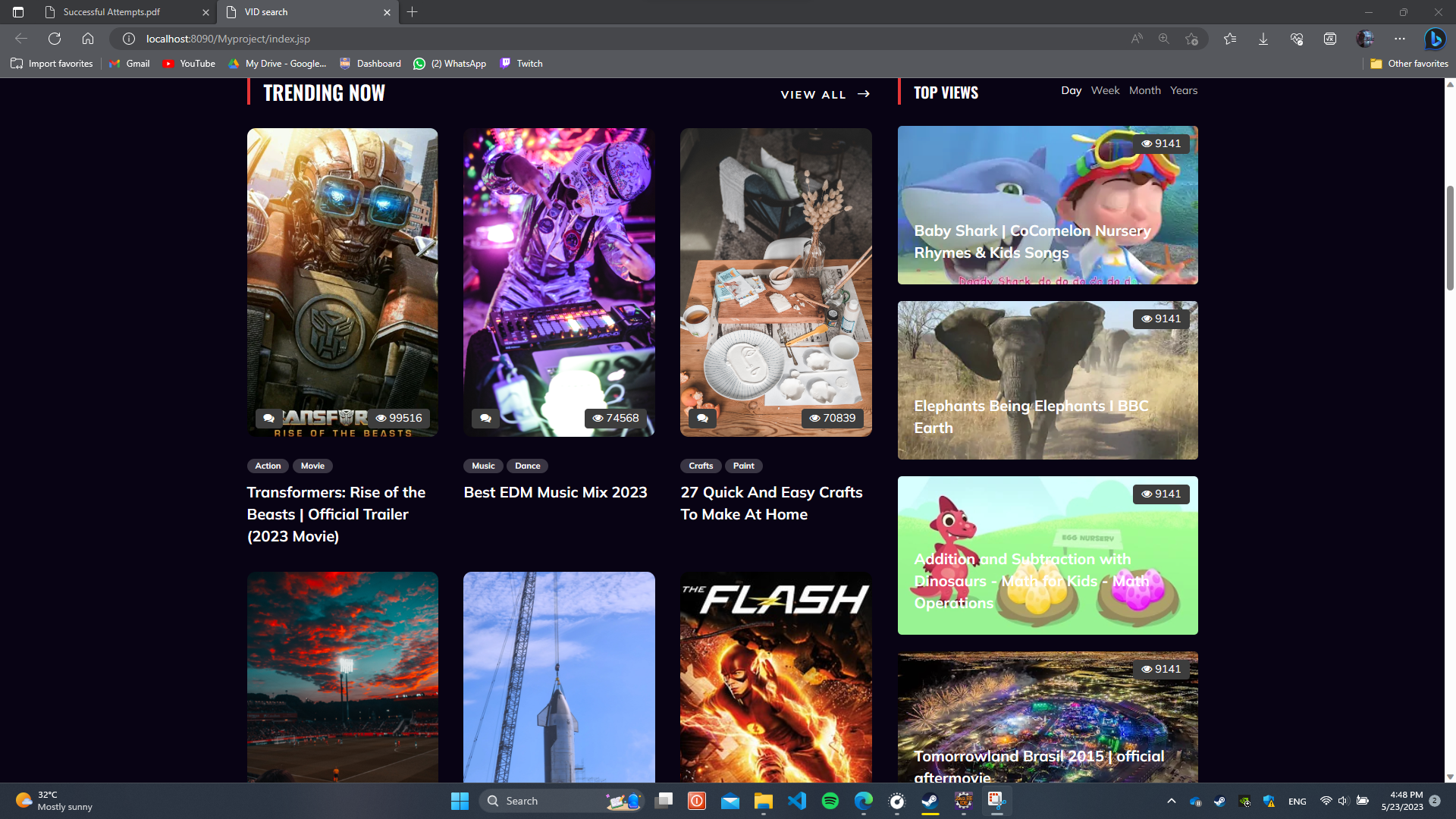
Task: Open the Best EDM Music Mix 2023 video
Action: [x=555, y=492]
